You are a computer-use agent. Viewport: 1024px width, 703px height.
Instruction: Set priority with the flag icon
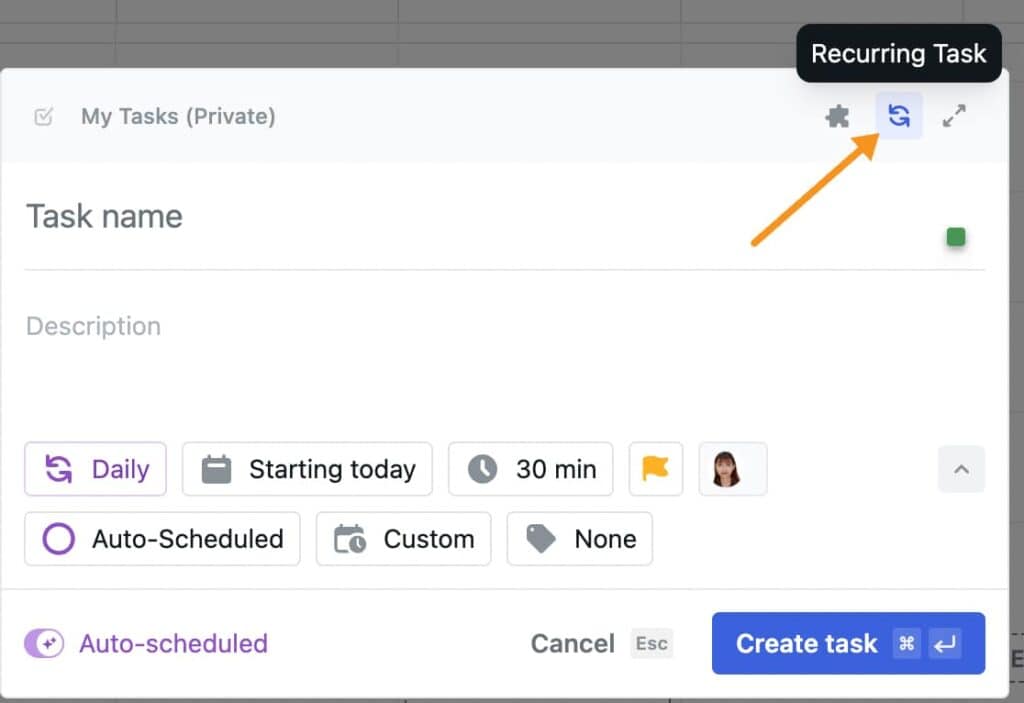tap(655, 469)
